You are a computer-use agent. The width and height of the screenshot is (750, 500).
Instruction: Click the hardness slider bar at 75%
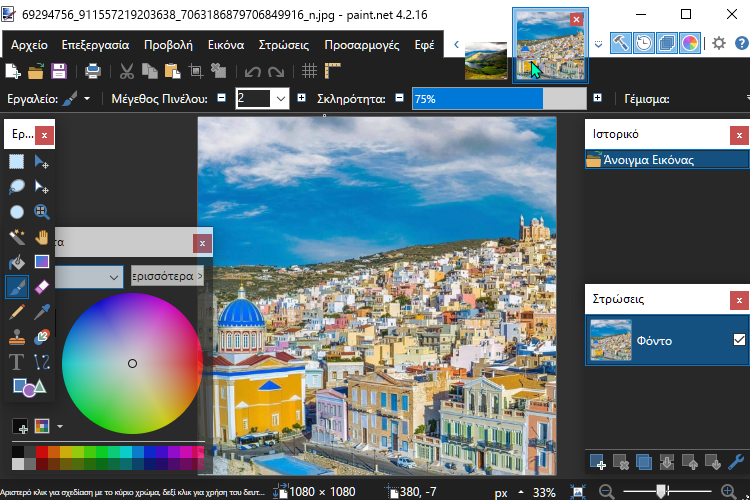pyautogui.click(x=498, y=99)
